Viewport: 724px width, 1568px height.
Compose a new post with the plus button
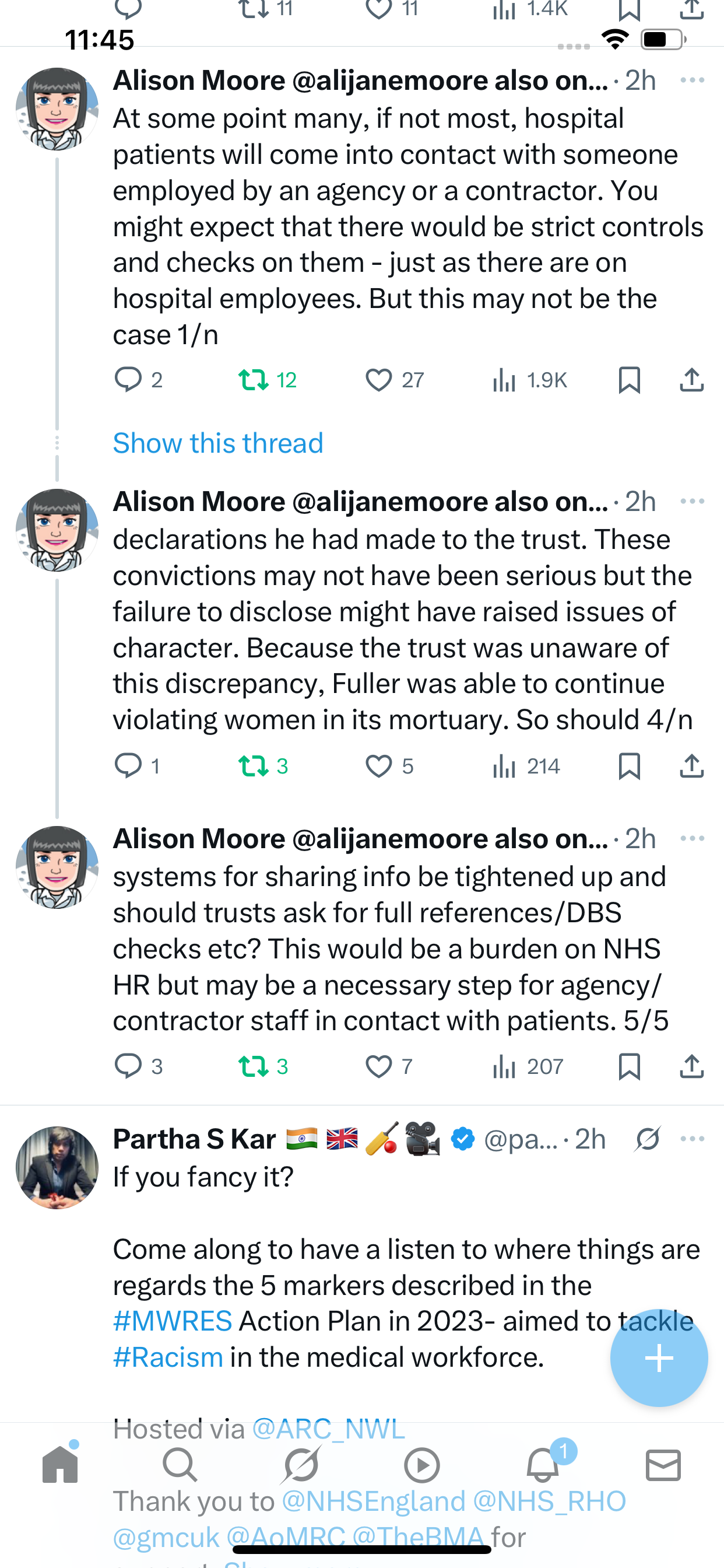click(x=659, y=1357)
